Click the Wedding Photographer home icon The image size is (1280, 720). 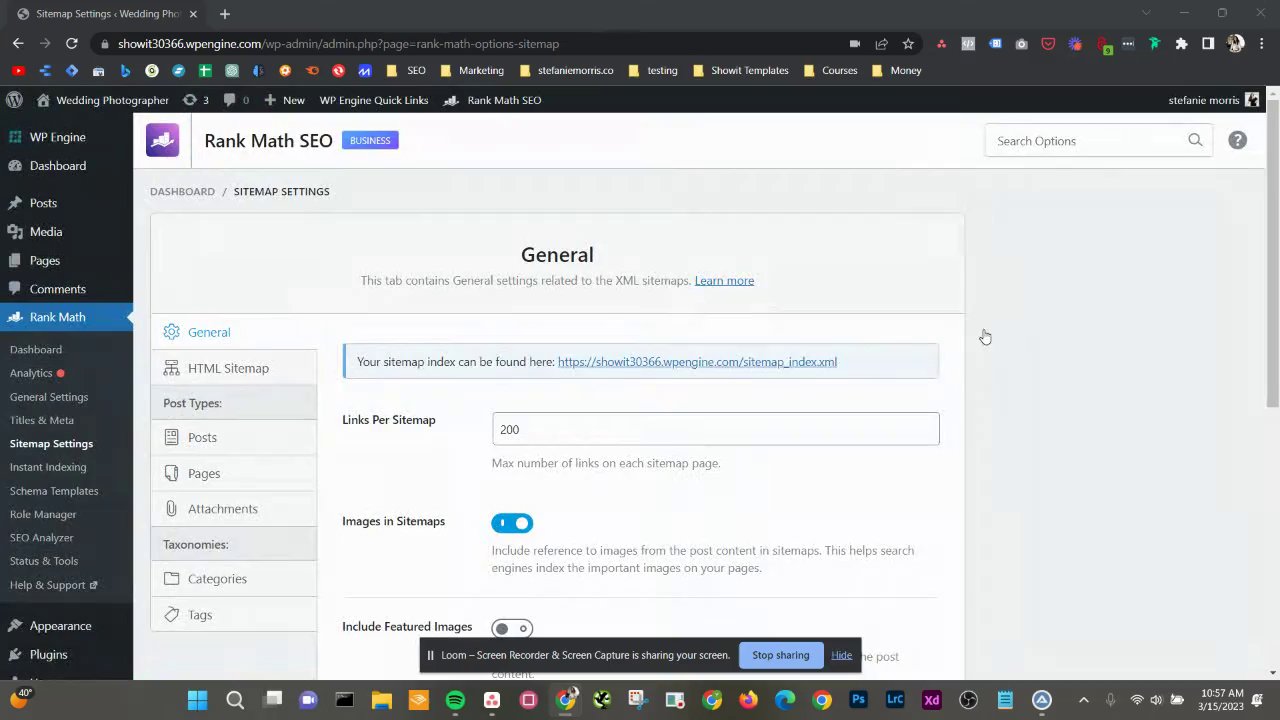pyautogui.click(x=43, y=100)
